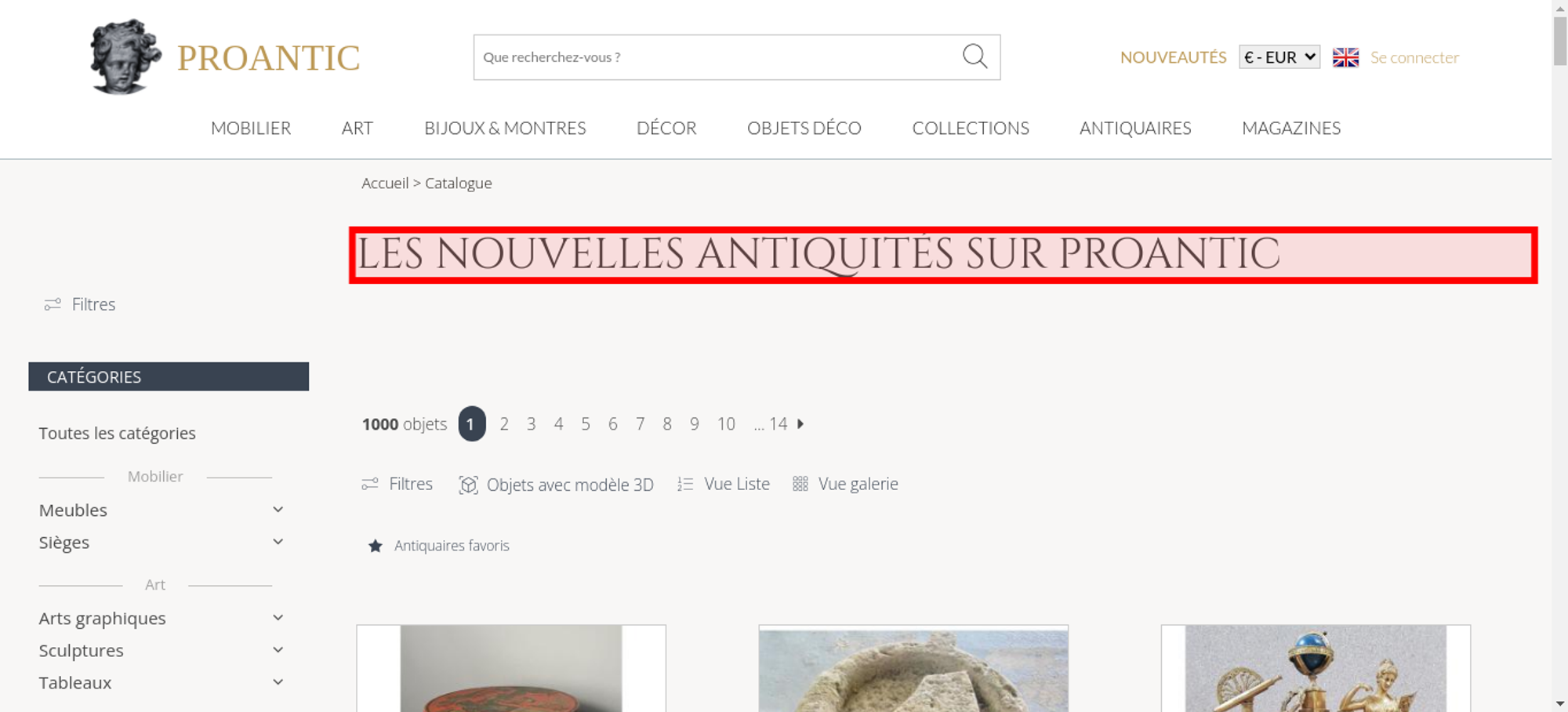Toggle Antiquaires favoris star filter
Image resolution: width=1568 pixels, height=712 pixels.
[x=376, y=546]
